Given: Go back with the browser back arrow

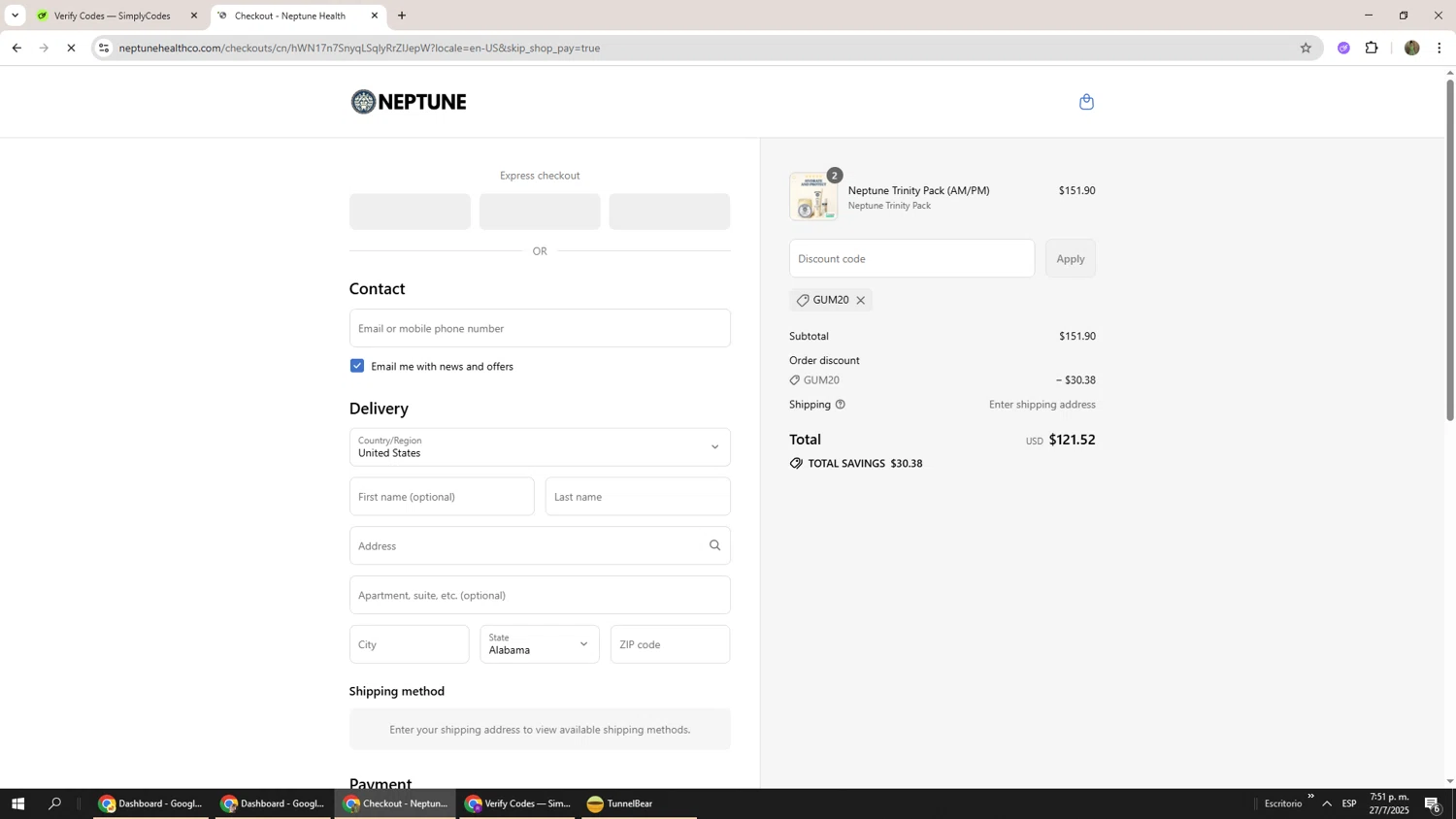Looking at the screenshot, I should (x=17, y=48).
